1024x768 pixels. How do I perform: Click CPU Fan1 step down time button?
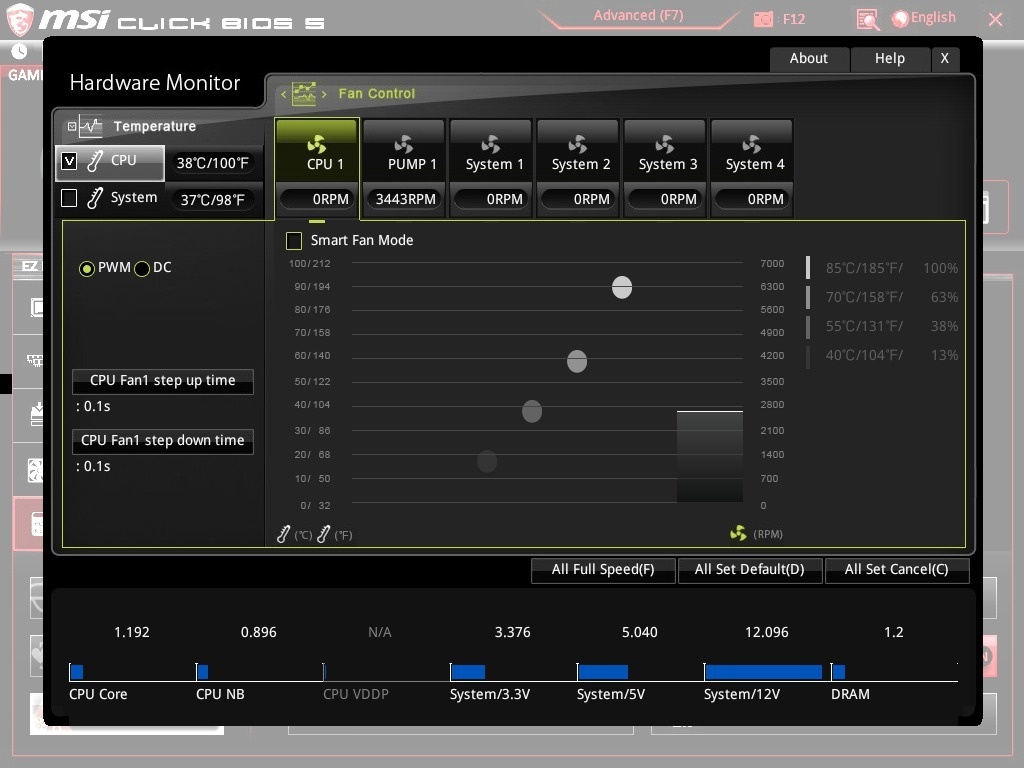[163, 441]
